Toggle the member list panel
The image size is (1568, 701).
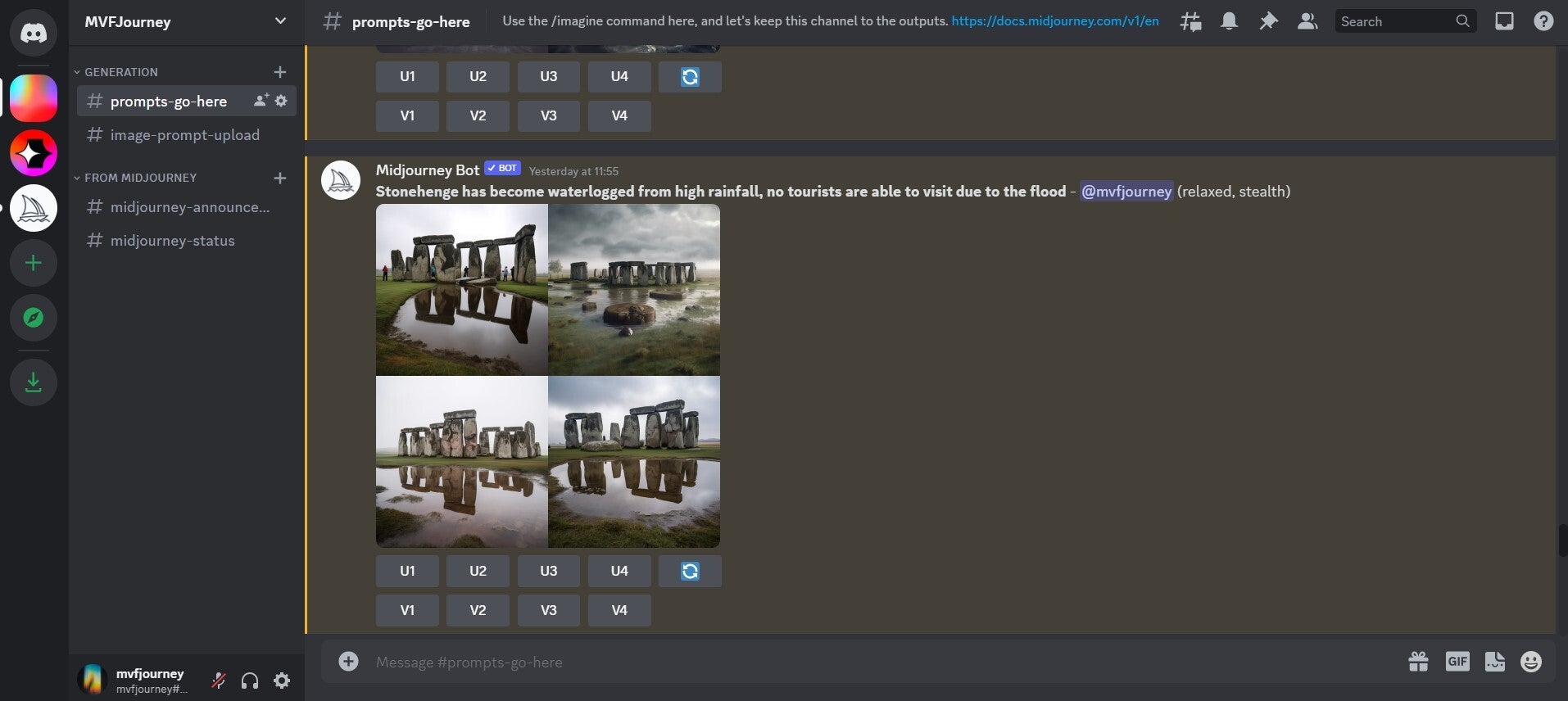coord(1307,21)
